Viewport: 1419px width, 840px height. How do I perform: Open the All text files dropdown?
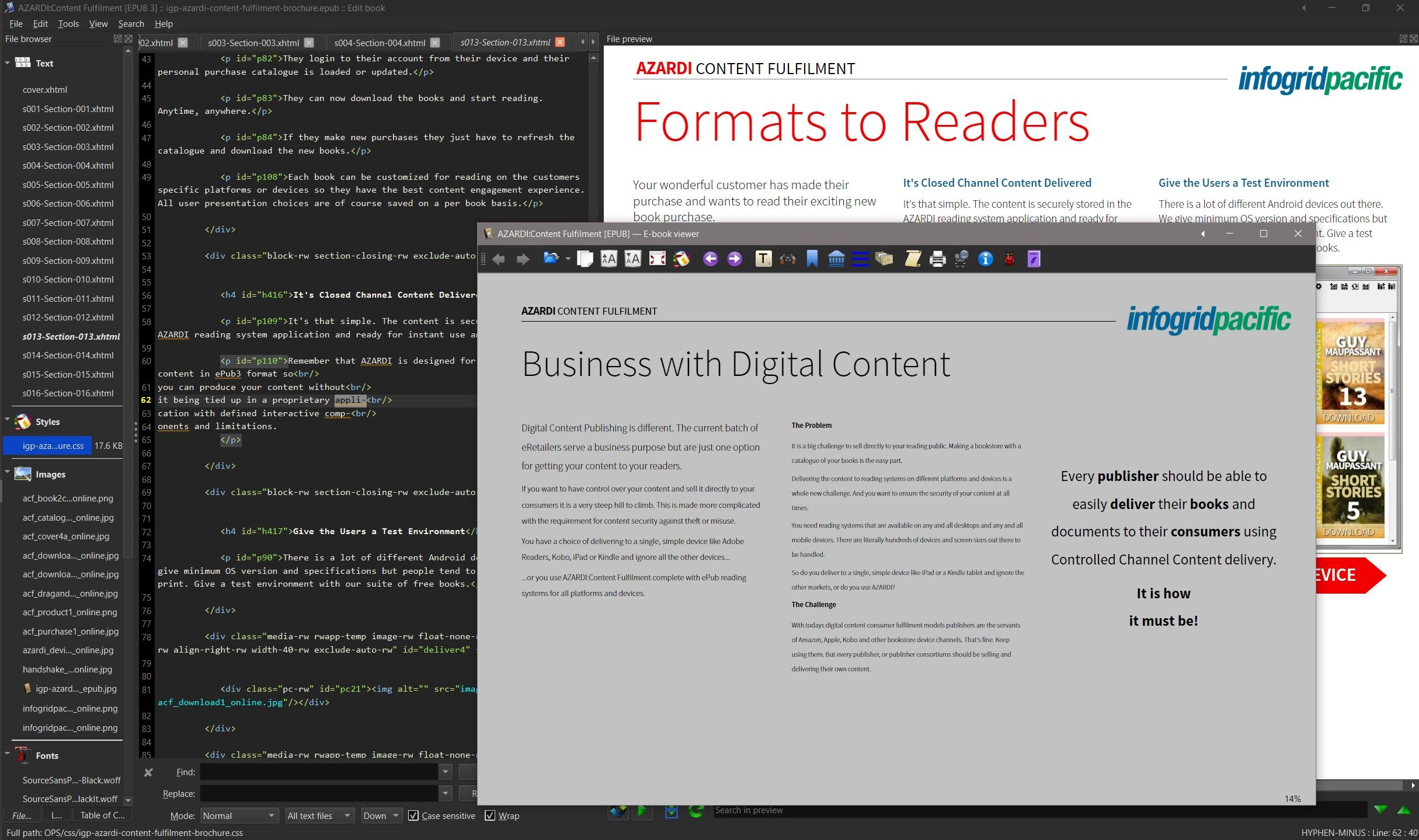tap(318, 815)
